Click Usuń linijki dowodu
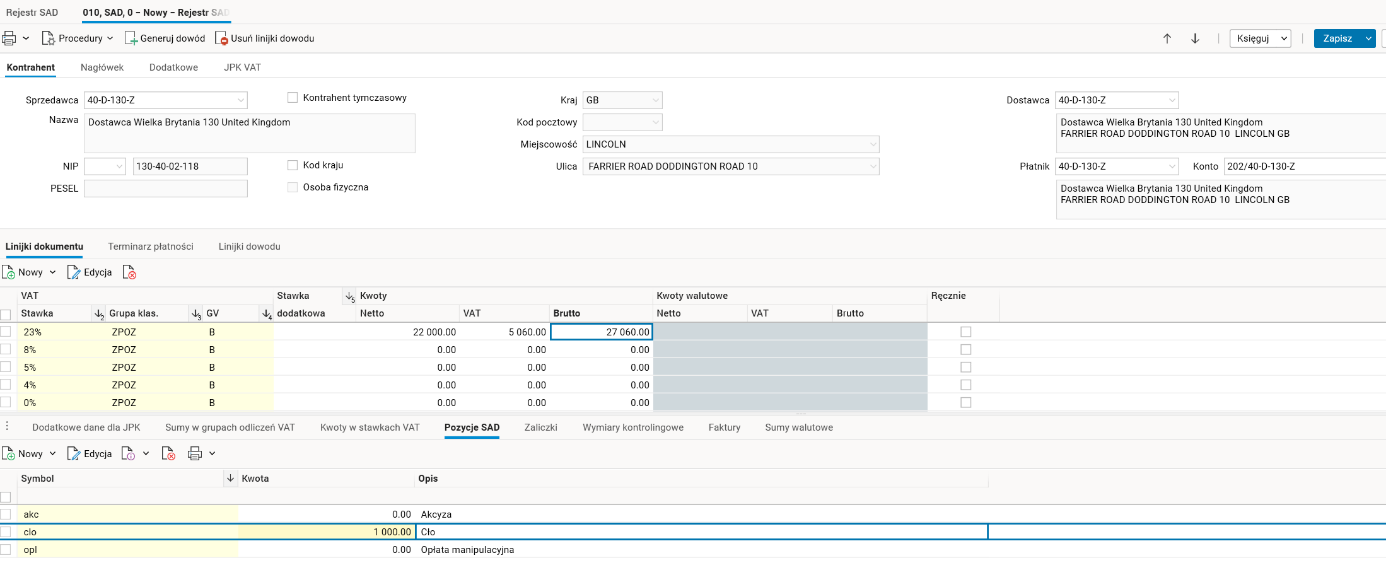The width and height of the screenshot is (1386, 587). [x=265, y=38]
